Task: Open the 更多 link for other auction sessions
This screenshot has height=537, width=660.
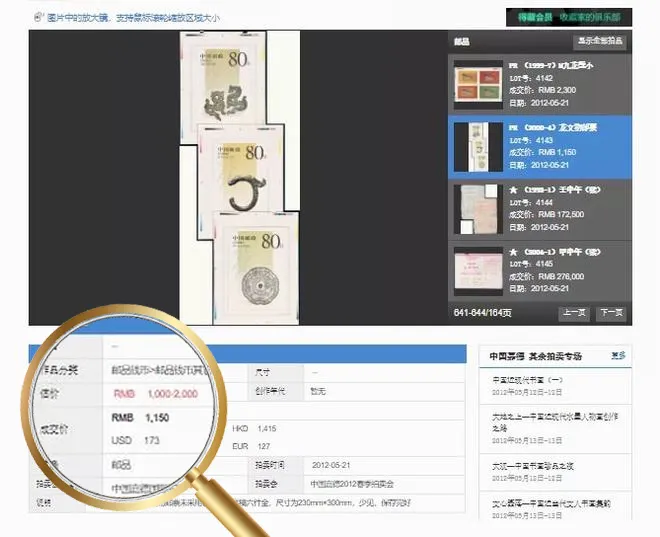Action: pyautogui.click(x=618, y=356)
